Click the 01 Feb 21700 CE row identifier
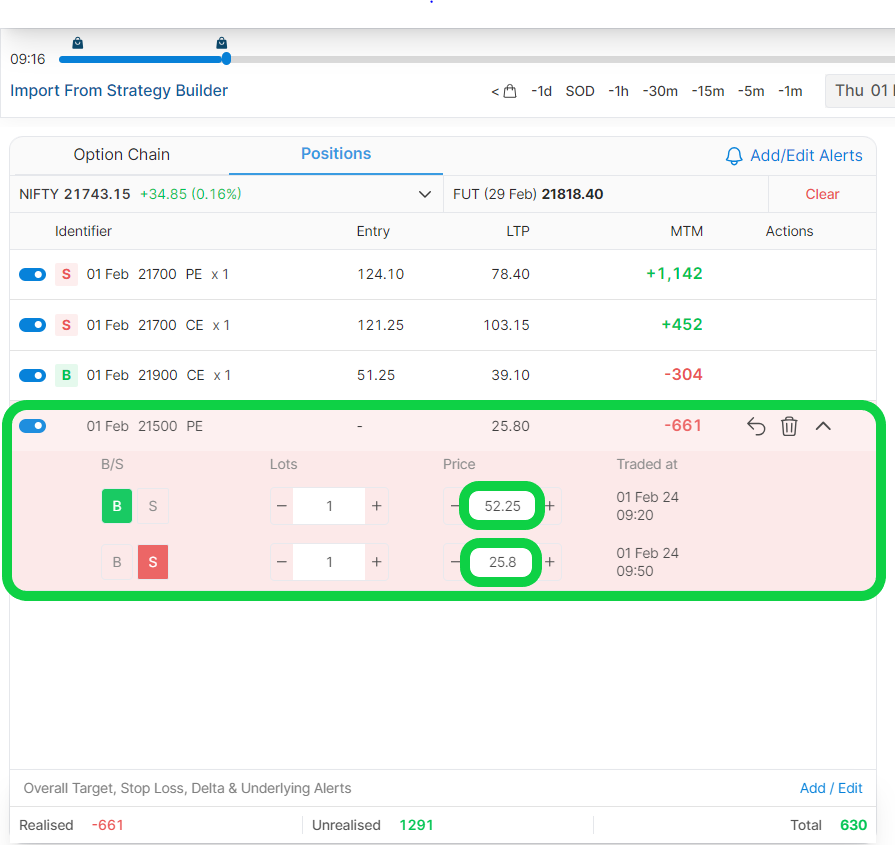This screenshot has height=845, width=895. point(158,325)
